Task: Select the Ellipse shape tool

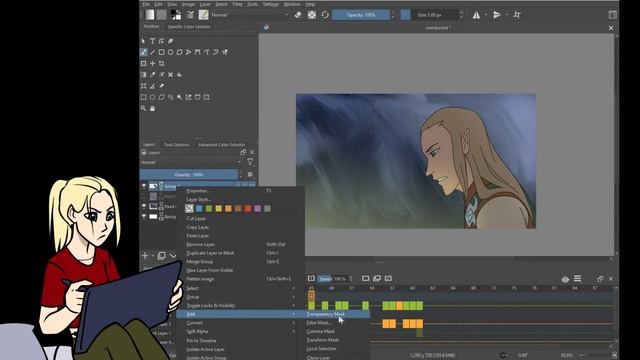Action: [171, 52]
